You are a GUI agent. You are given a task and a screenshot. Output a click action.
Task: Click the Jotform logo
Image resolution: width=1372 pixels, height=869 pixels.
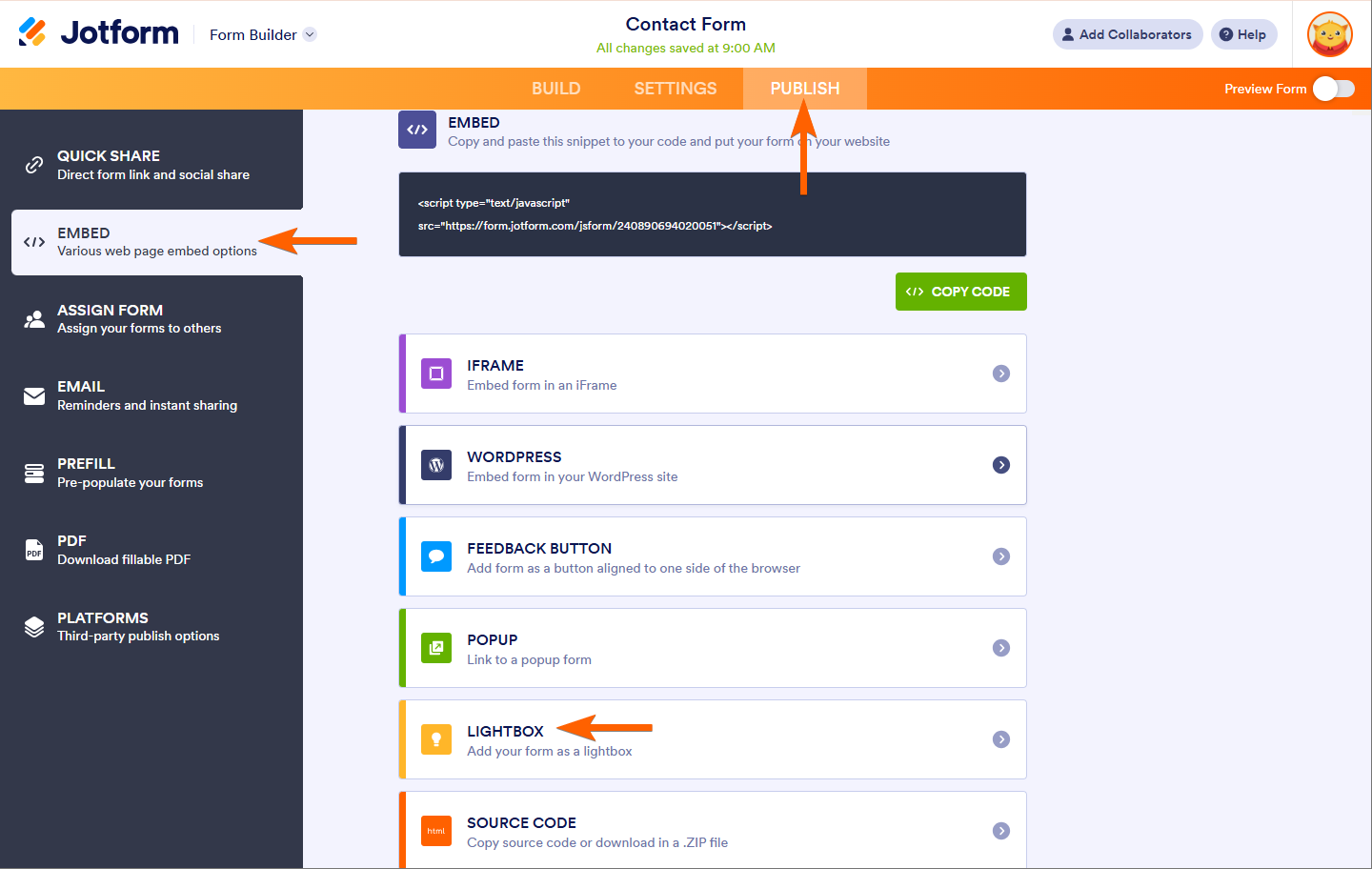(98, 32)
